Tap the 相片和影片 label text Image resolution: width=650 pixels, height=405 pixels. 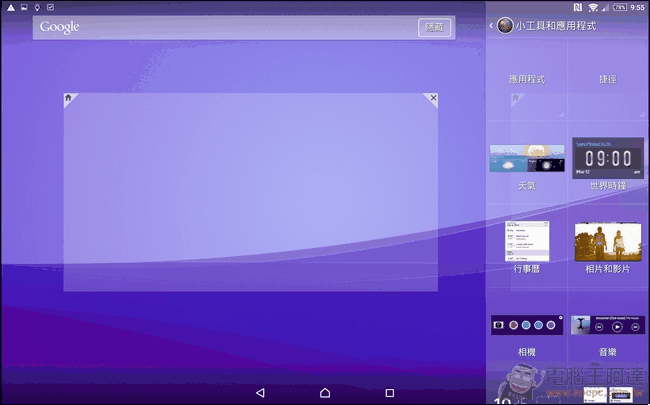[608, 269]
